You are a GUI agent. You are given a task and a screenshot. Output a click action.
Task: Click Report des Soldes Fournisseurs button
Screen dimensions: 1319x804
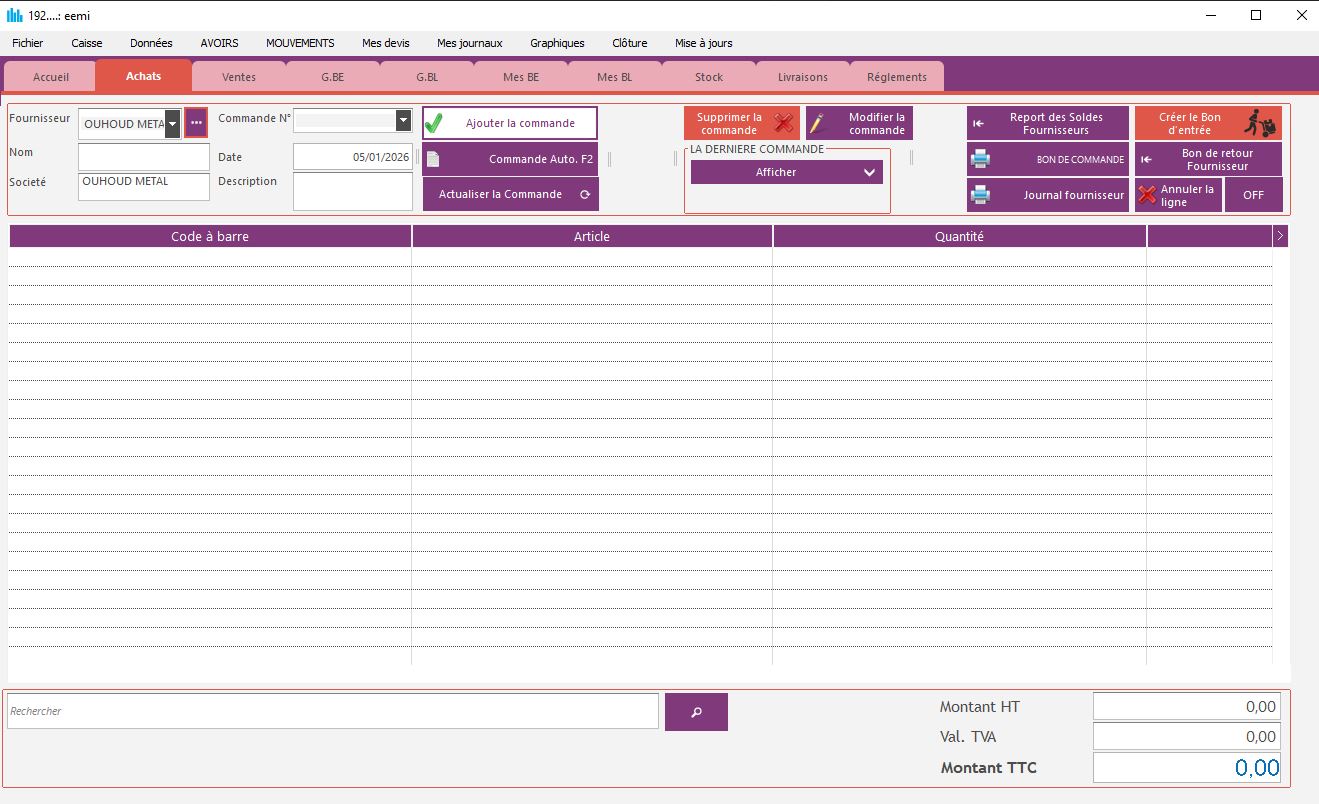point(1047,124)
